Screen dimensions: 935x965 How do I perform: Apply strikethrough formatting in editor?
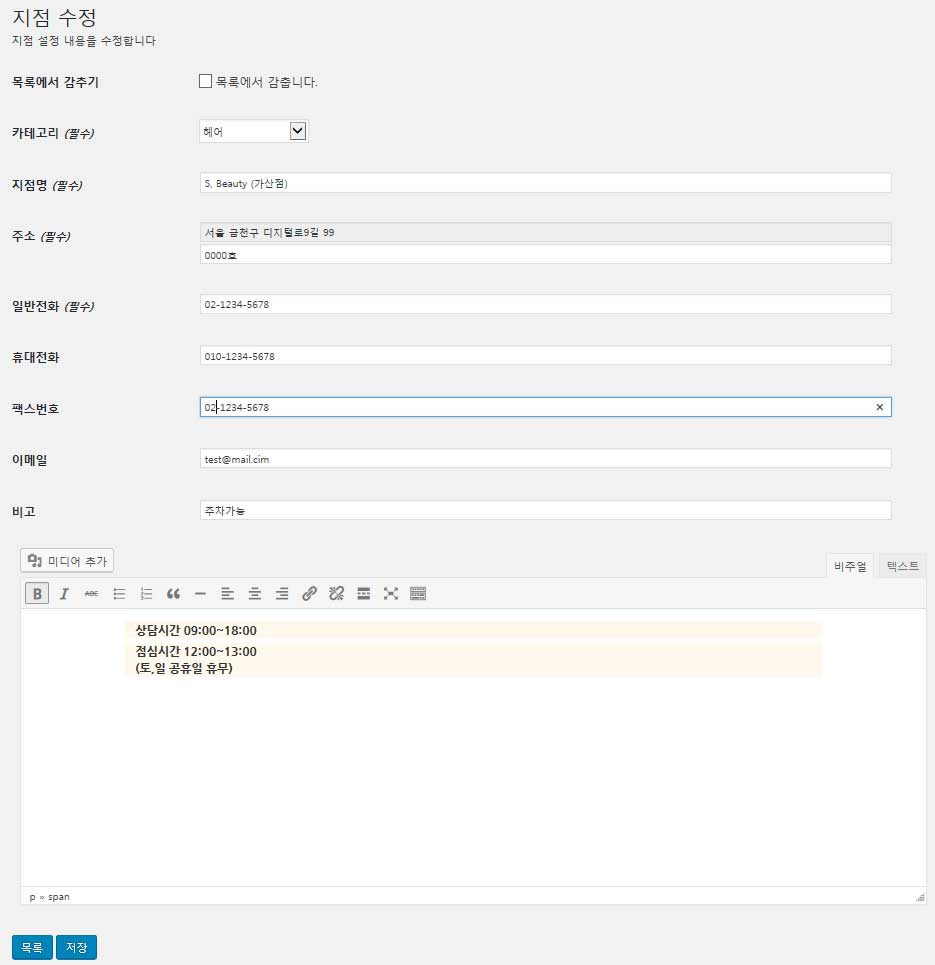(91, 593)
